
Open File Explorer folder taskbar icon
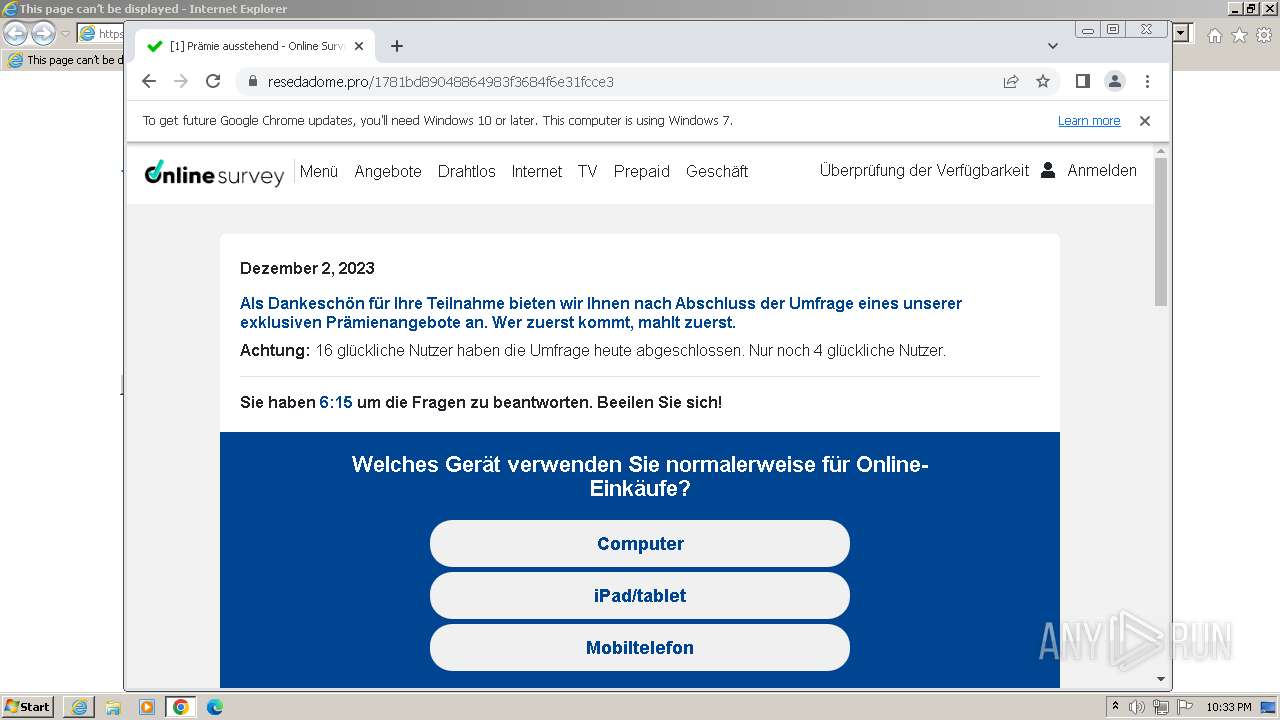pos(113,707)
